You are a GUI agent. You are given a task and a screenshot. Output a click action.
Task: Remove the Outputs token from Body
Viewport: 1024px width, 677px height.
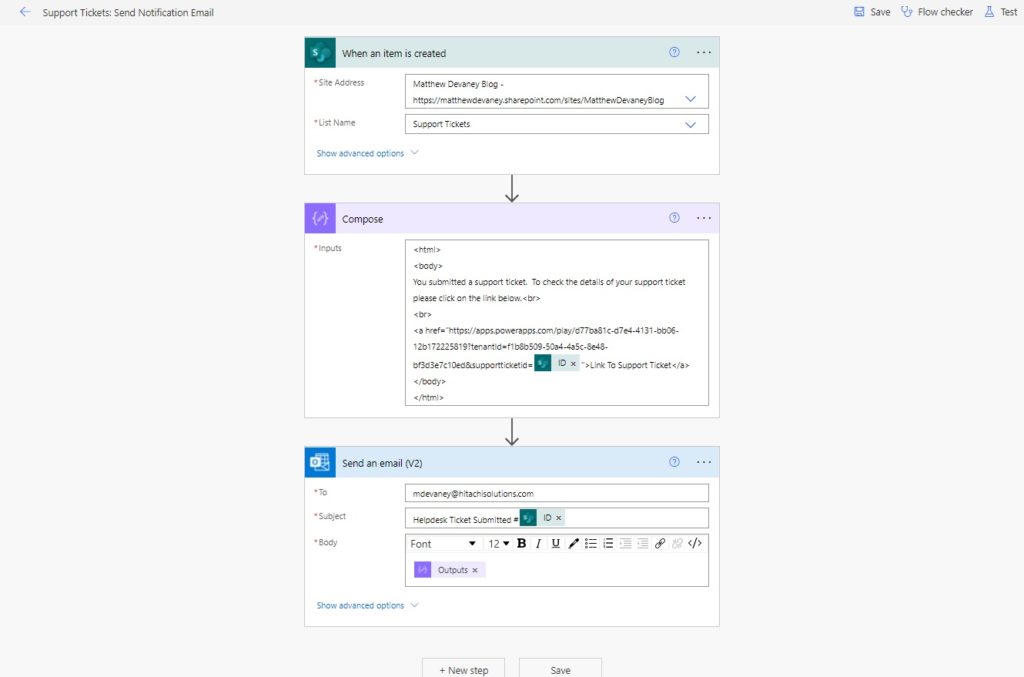tap(475, 570)
